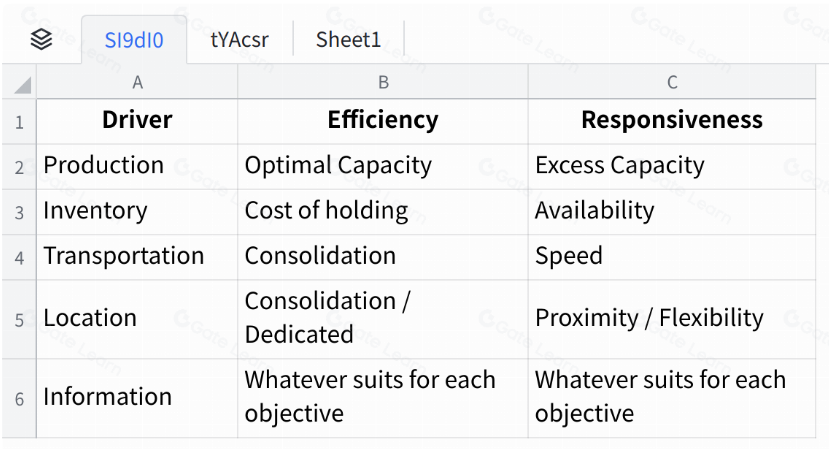The image size is (829, 449).
Task: Click the Driver header cell
Action: [137, 122]
